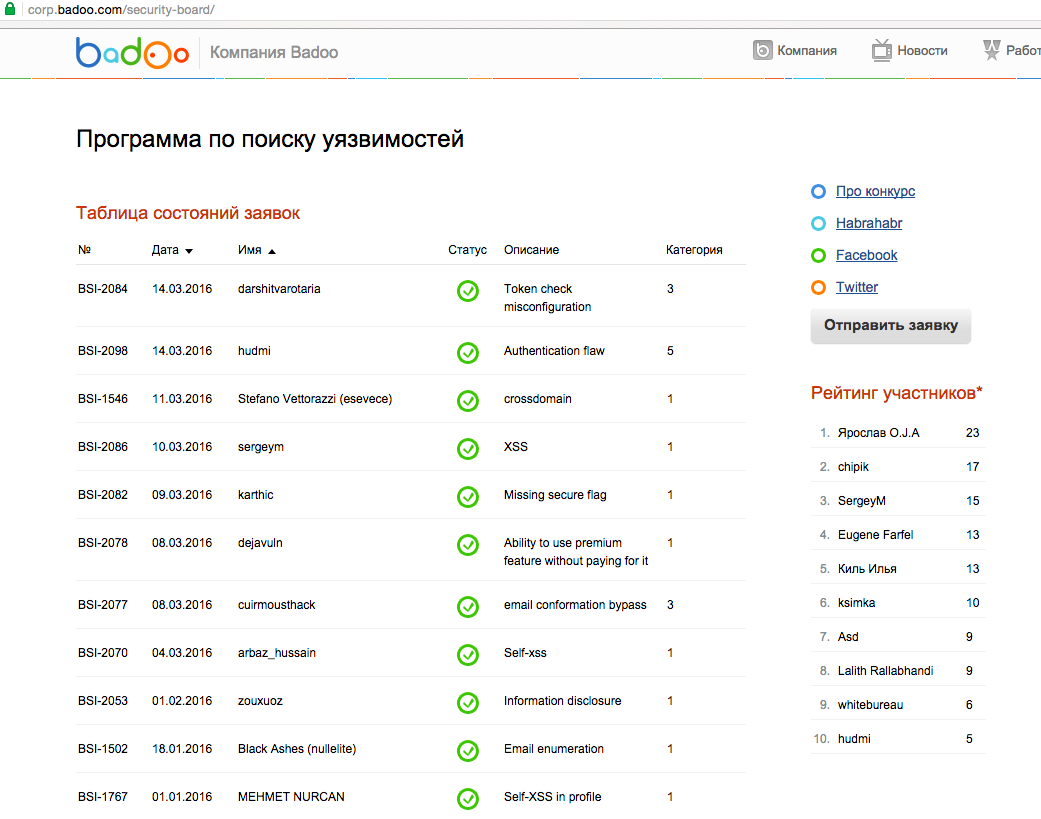This screenshot has width=1041, height=819.
Task: Click the Компания icon in navigation
Action: coord(763,50)
